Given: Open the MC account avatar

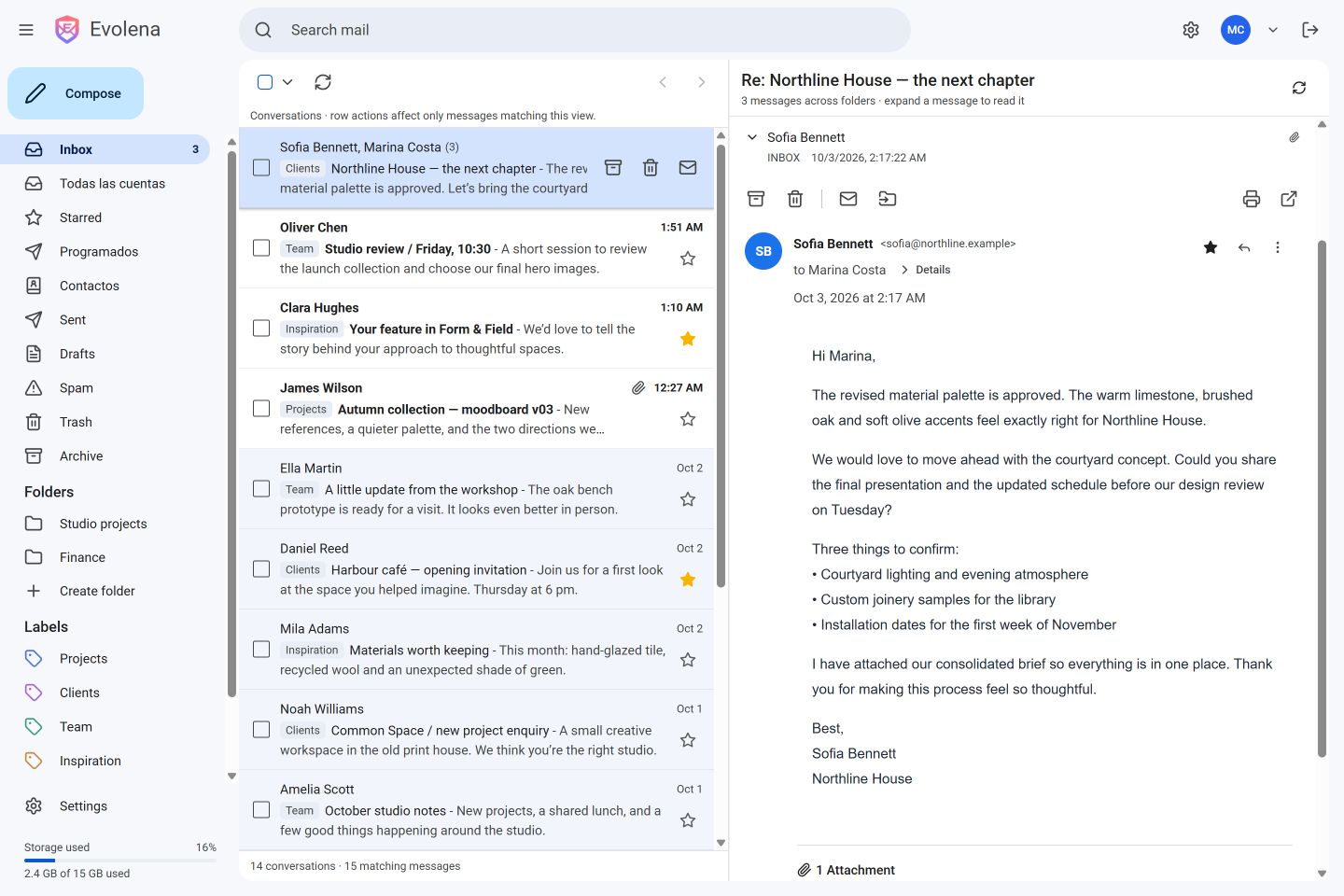Looking at the screenshot, I should tap(1236, 30).
